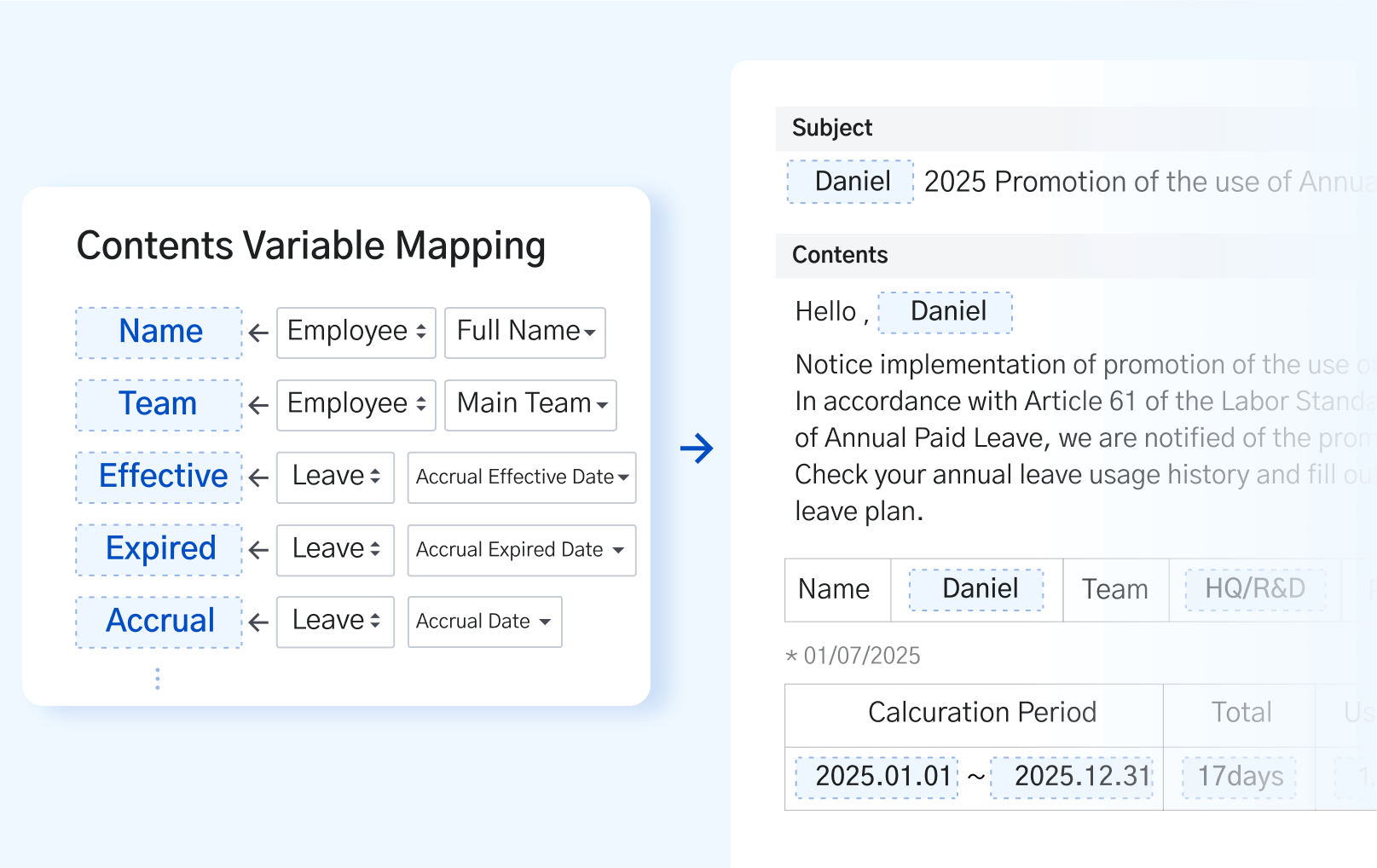Click the HQ/R&D team value tag
The image size is (1377, 868).
click(x=1255, y=589)
